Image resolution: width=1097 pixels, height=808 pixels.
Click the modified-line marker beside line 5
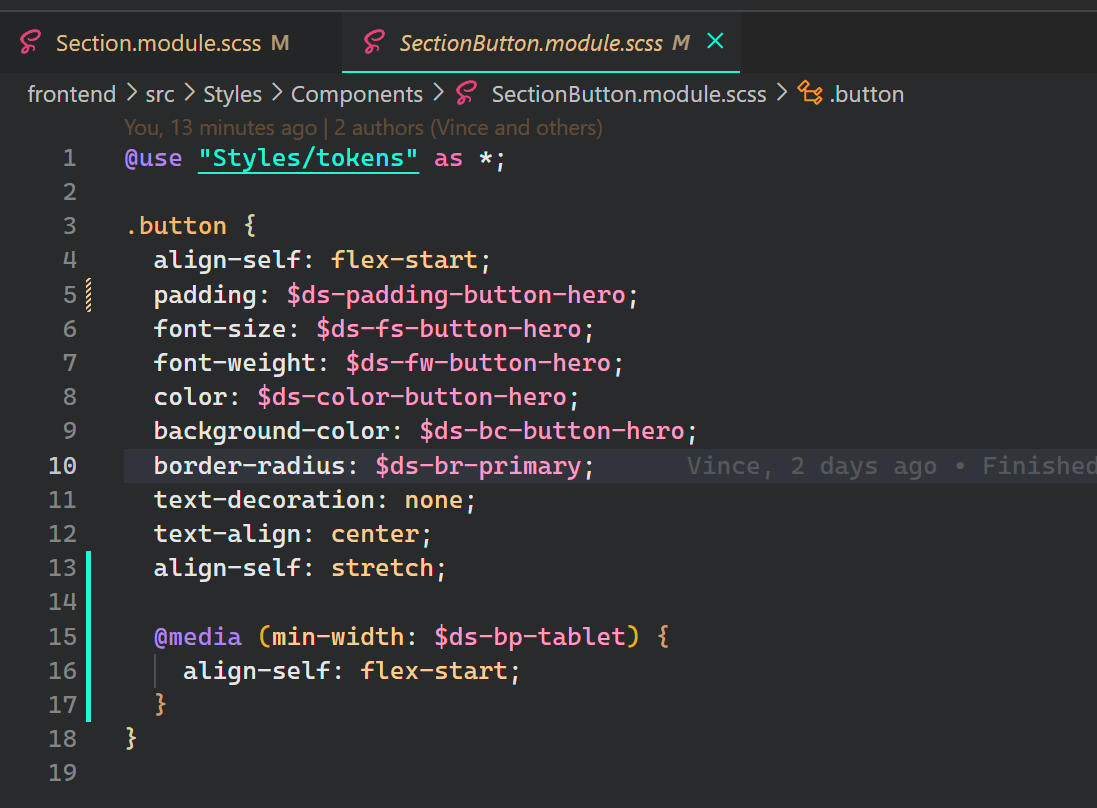click(89, 295)
